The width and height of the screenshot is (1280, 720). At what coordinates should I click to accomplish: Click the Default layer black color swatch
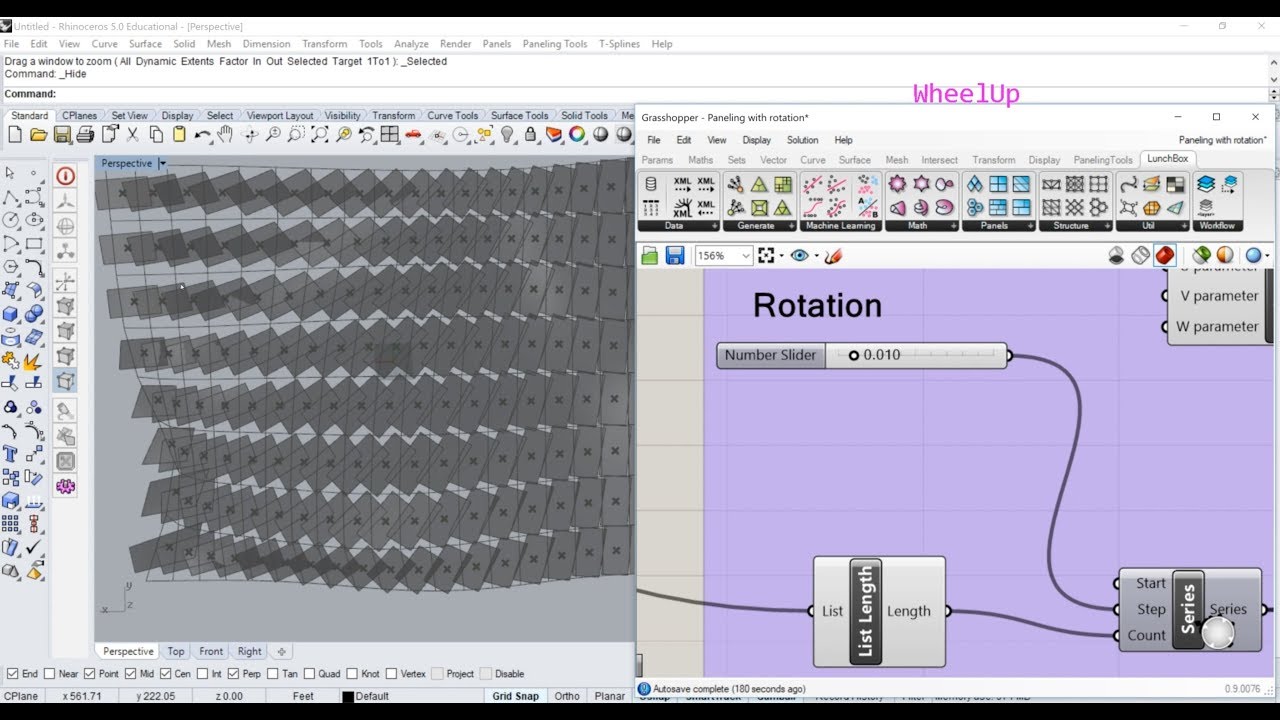[348, 696]
